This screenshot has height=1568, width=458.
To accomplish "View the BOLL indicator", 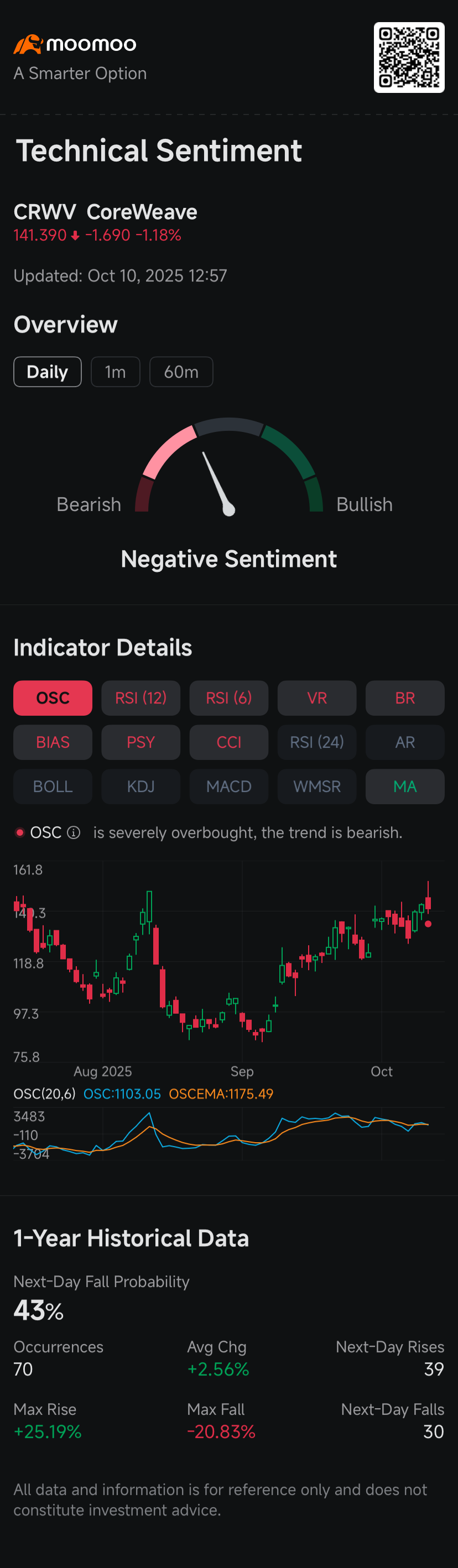I will (x=53, y=786).
